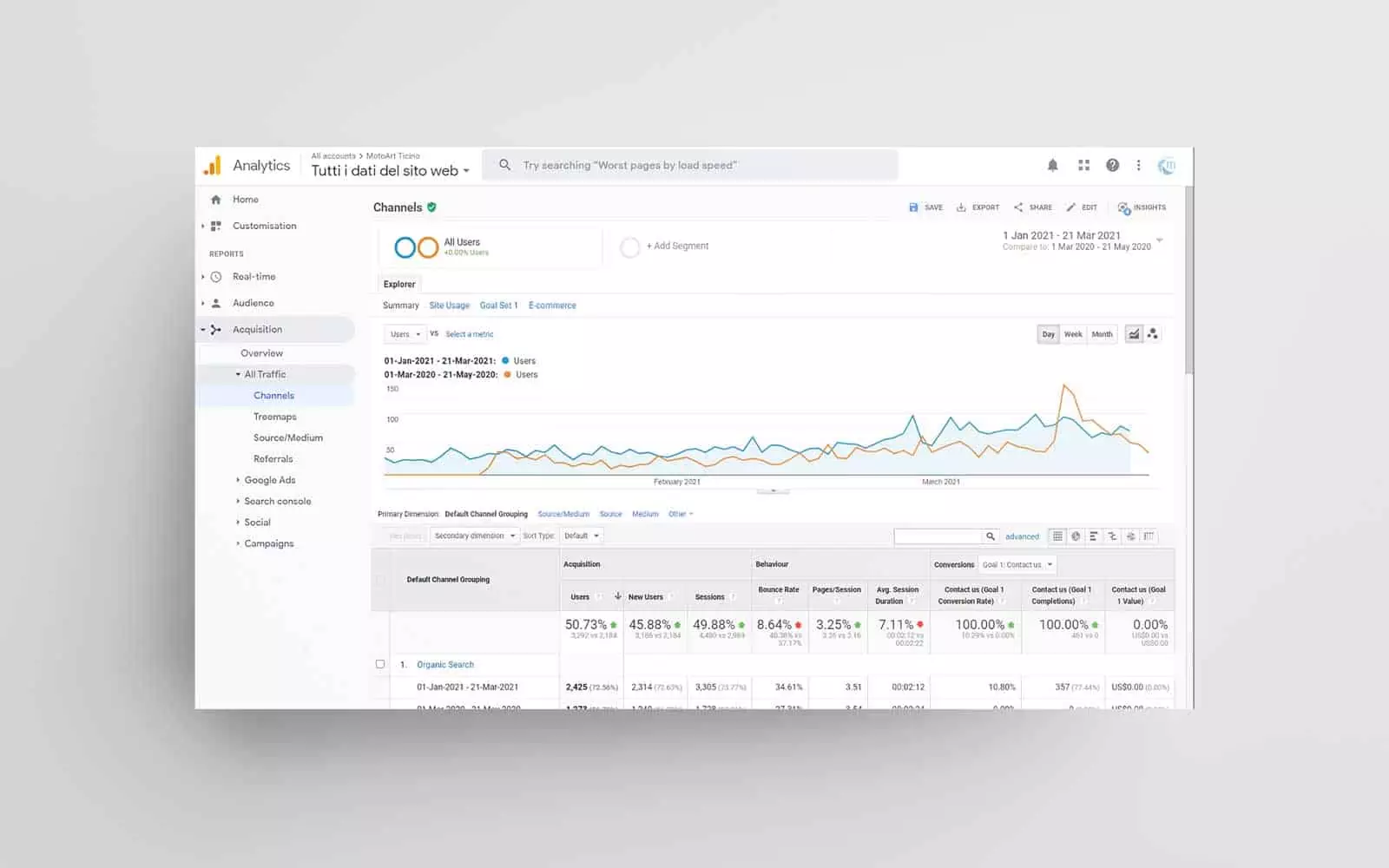The width and height of the screenshot is (1389, 868).
Task: Open the Secondary dimension dropdown
Action: click(x=474, y=536)
